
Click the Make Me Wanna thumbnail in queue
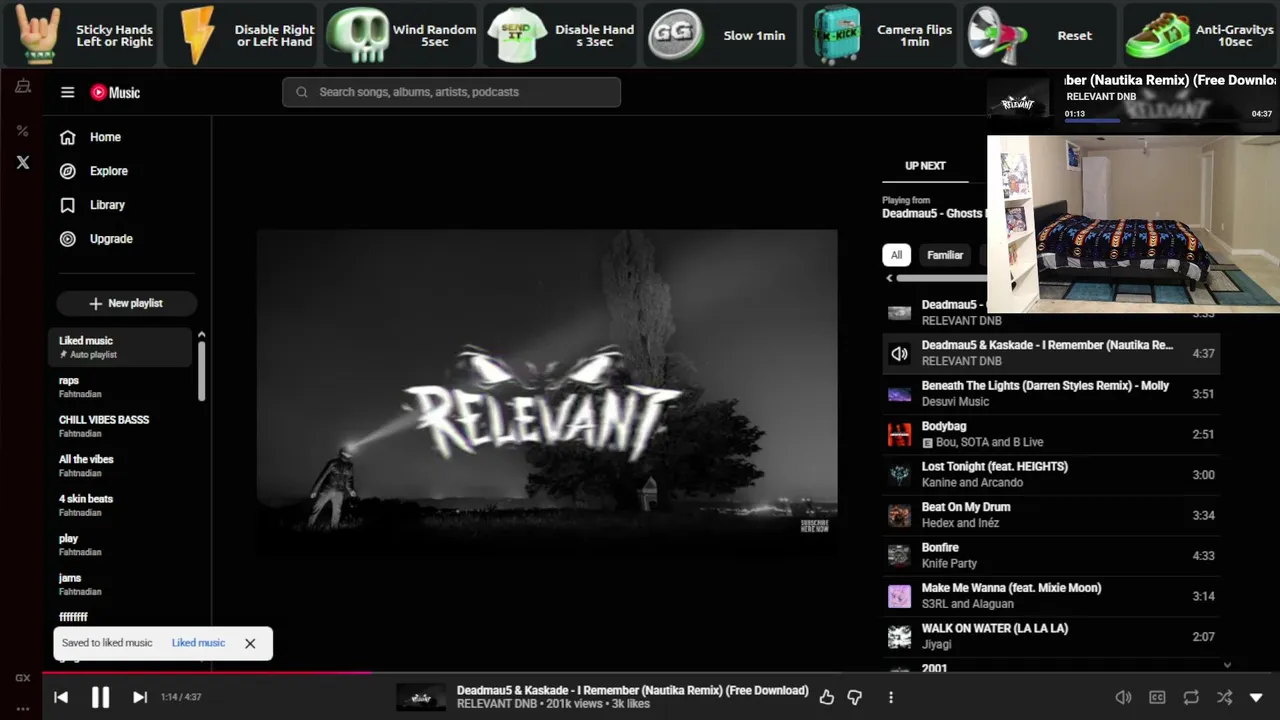click(x=900, y=596)
